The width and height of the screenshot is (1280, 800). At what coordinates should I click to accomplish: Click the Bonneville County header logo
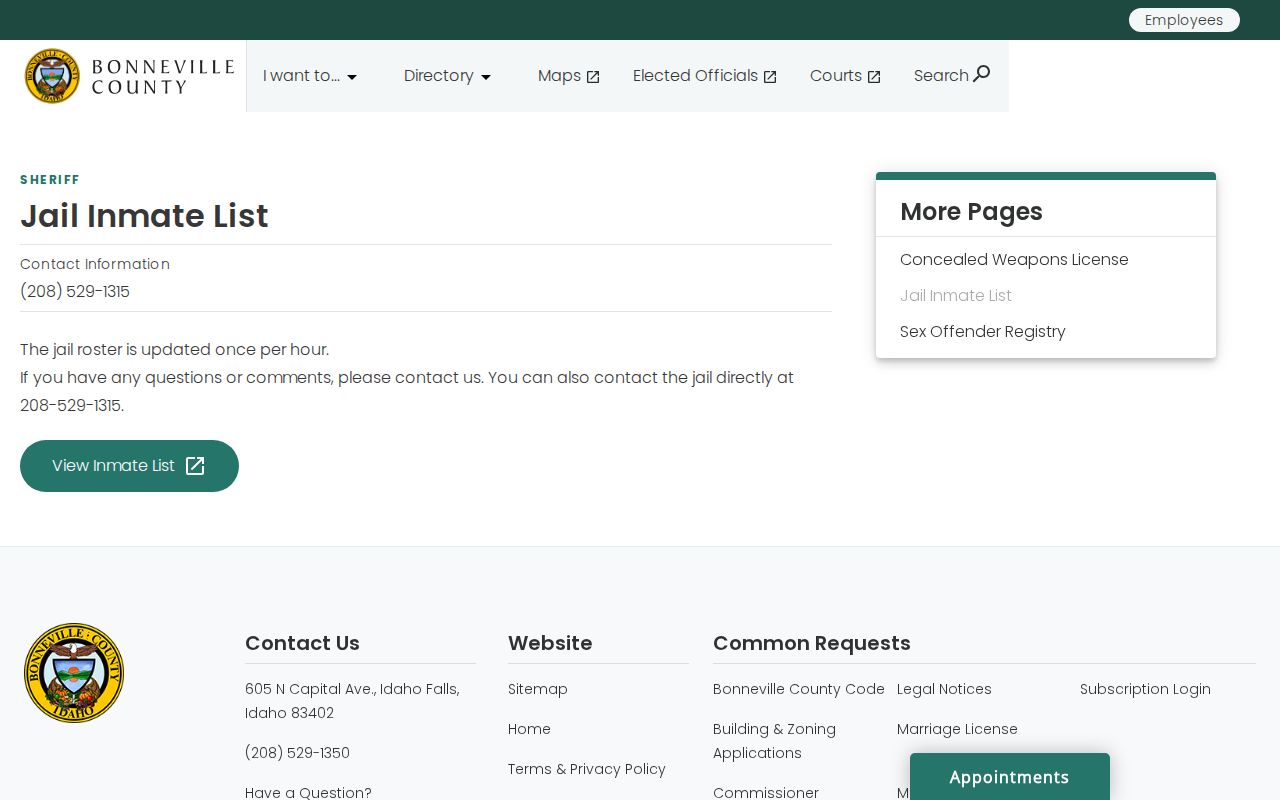tap(129, 76)
